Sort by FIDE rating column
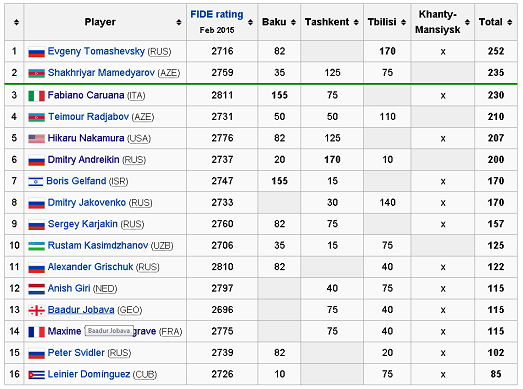 pos(250,22)
